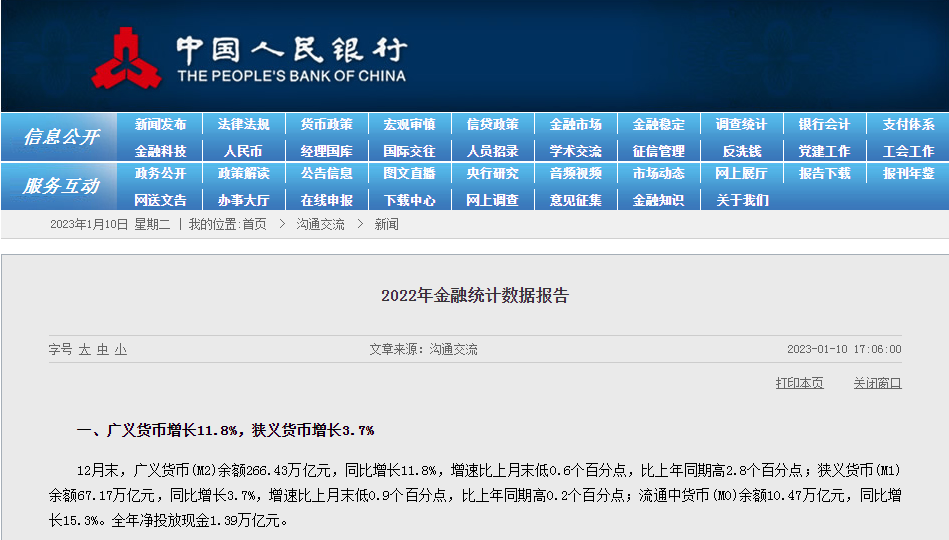Click THE PEOPLE'S BANK OF CHINA text

point(291,76)
